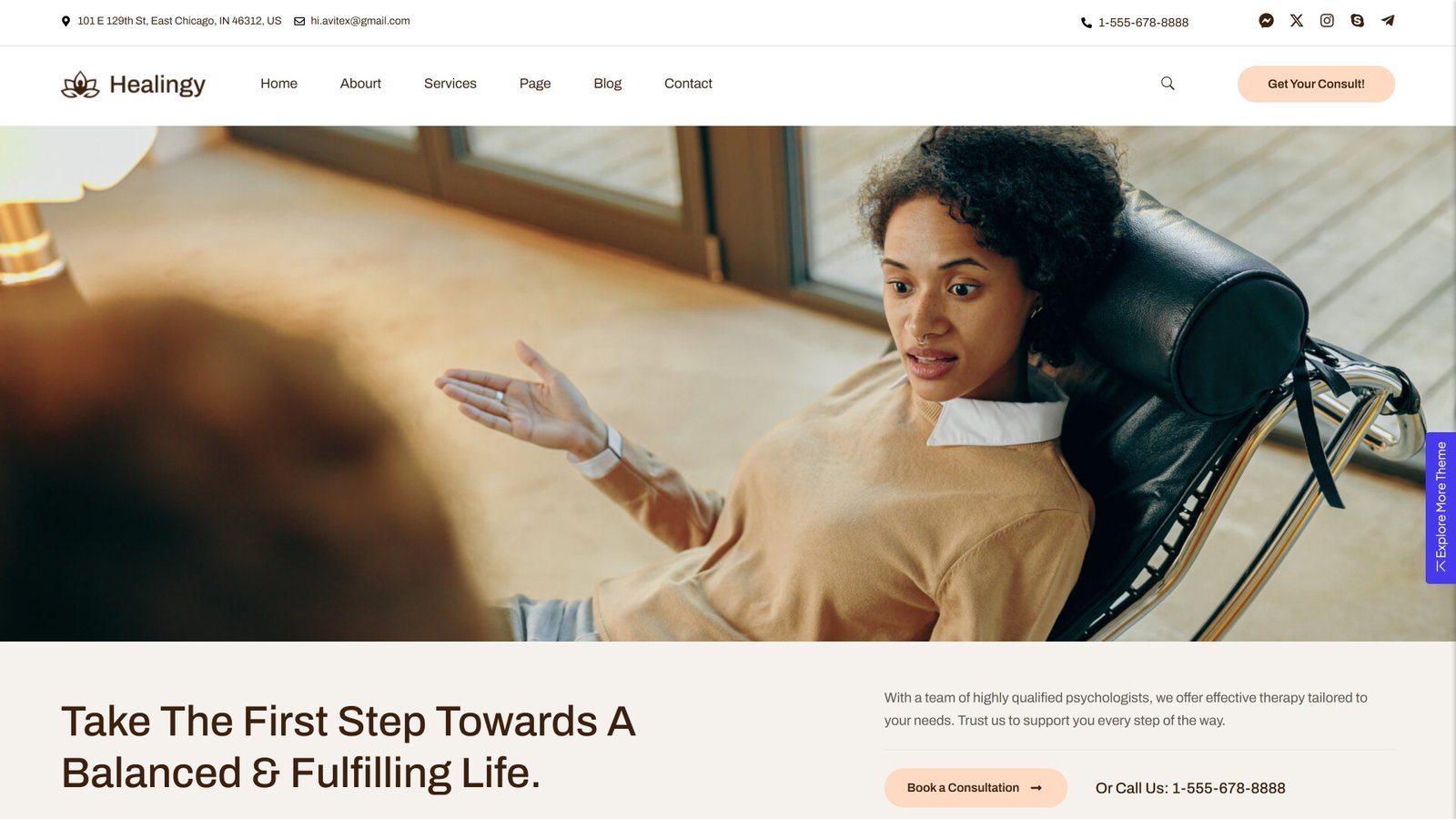The height and width of the screenshot is (819, 1456).
Task: Click the envelope email icon
Action: tap(299, 21)
